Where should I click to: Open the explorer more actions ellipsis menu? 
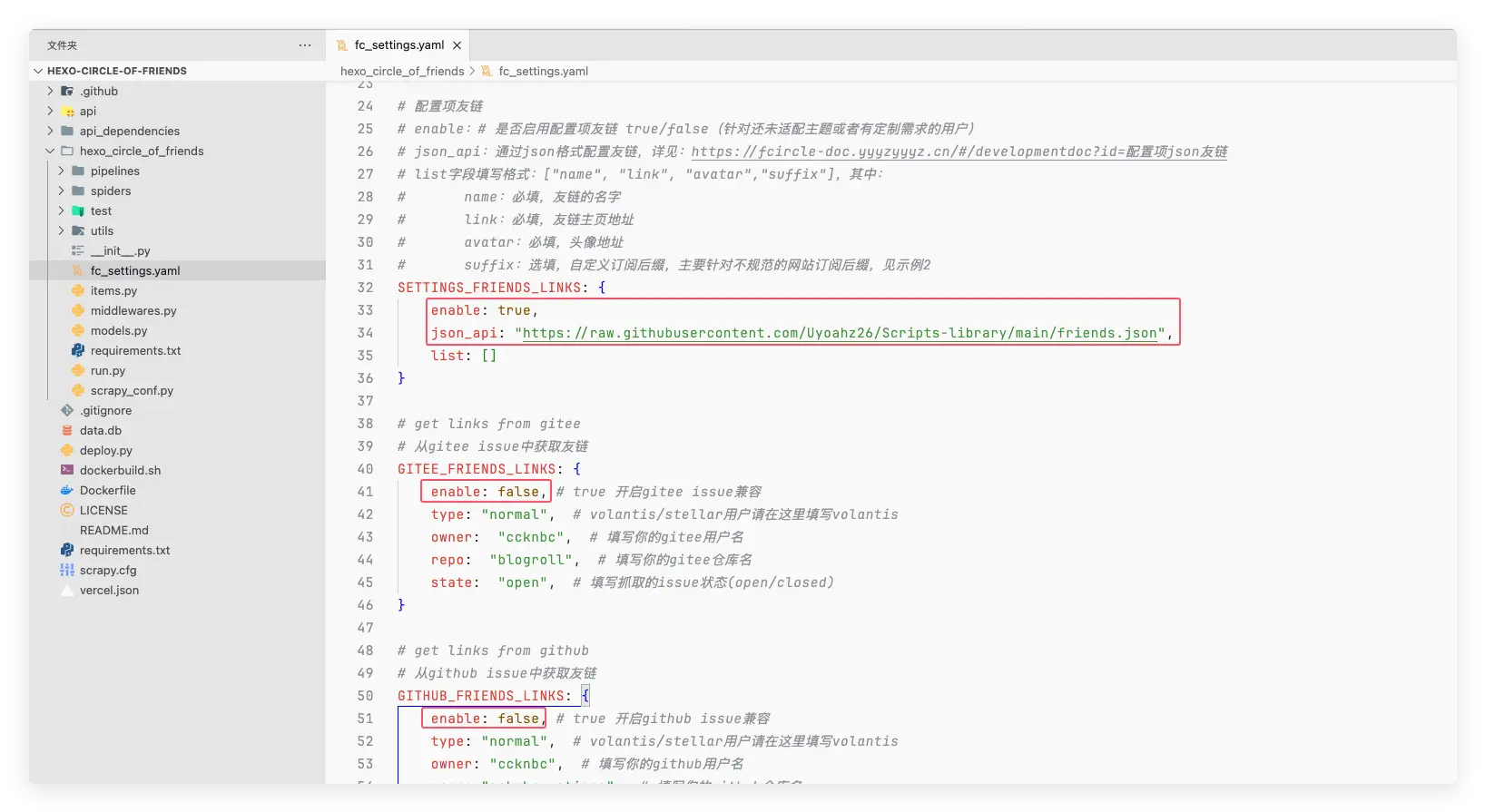[x=305, y=45]
